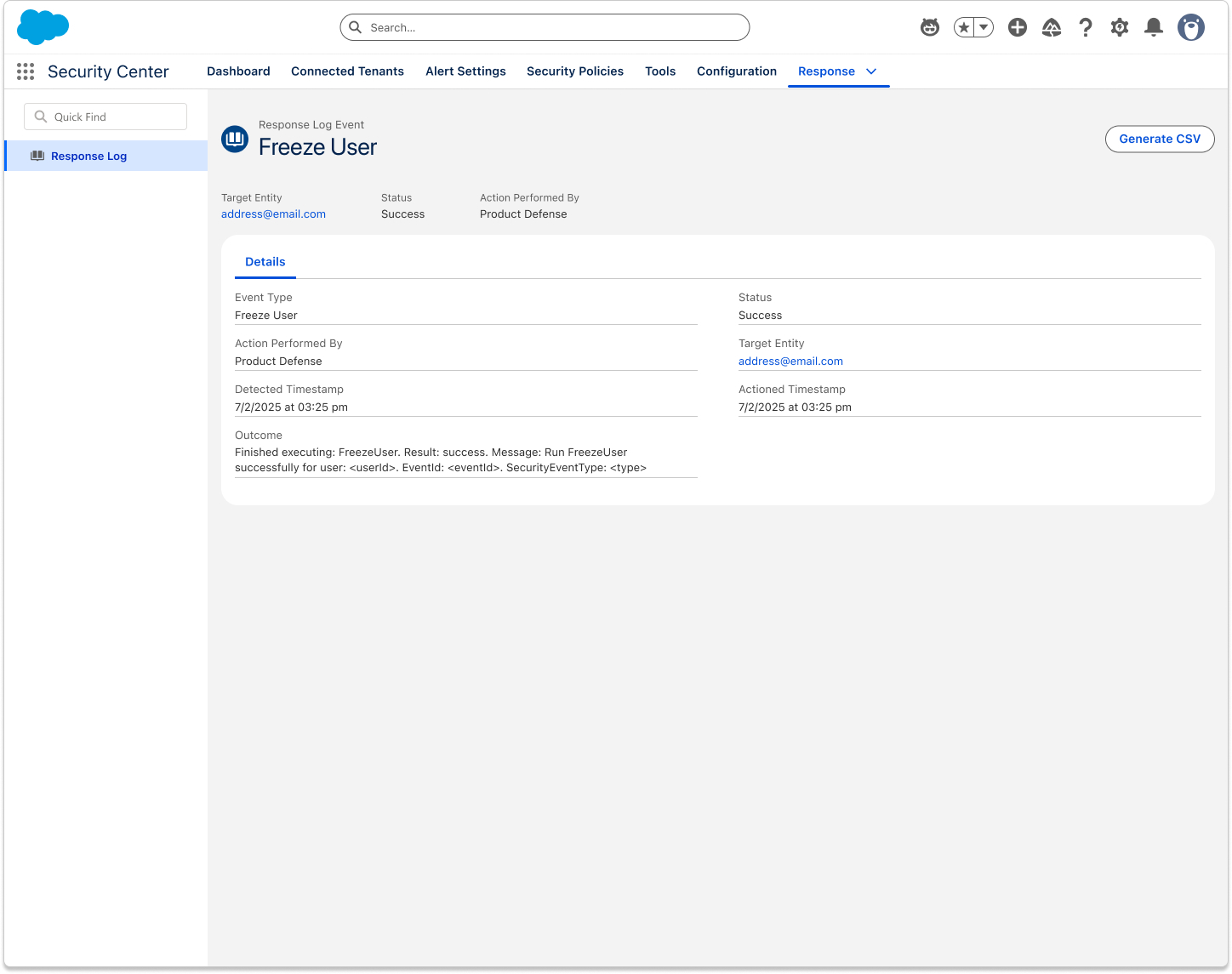Click the Response Log Event record icon

235,139
